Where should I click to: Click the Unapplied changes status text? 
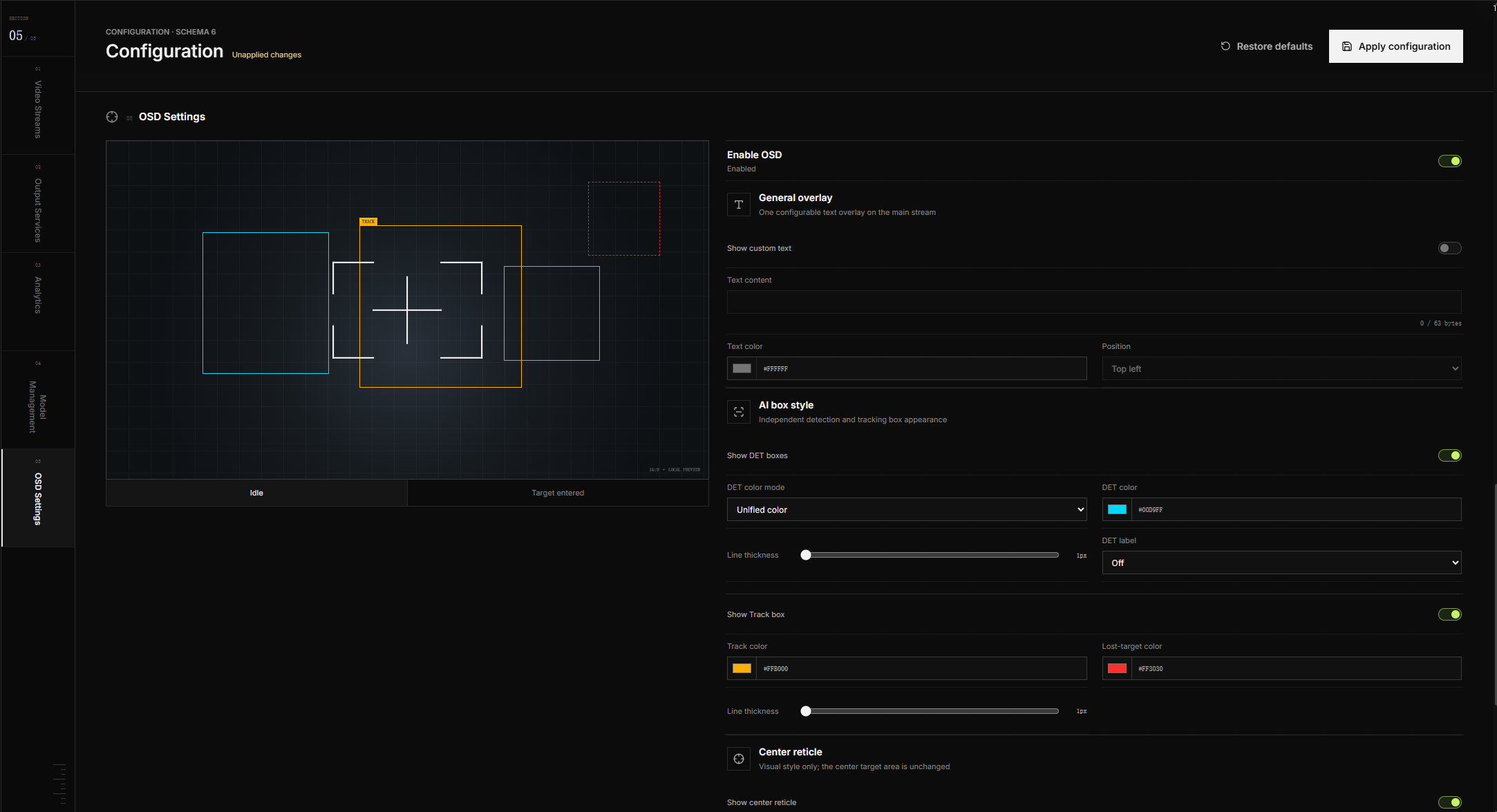tap(267, 55)
